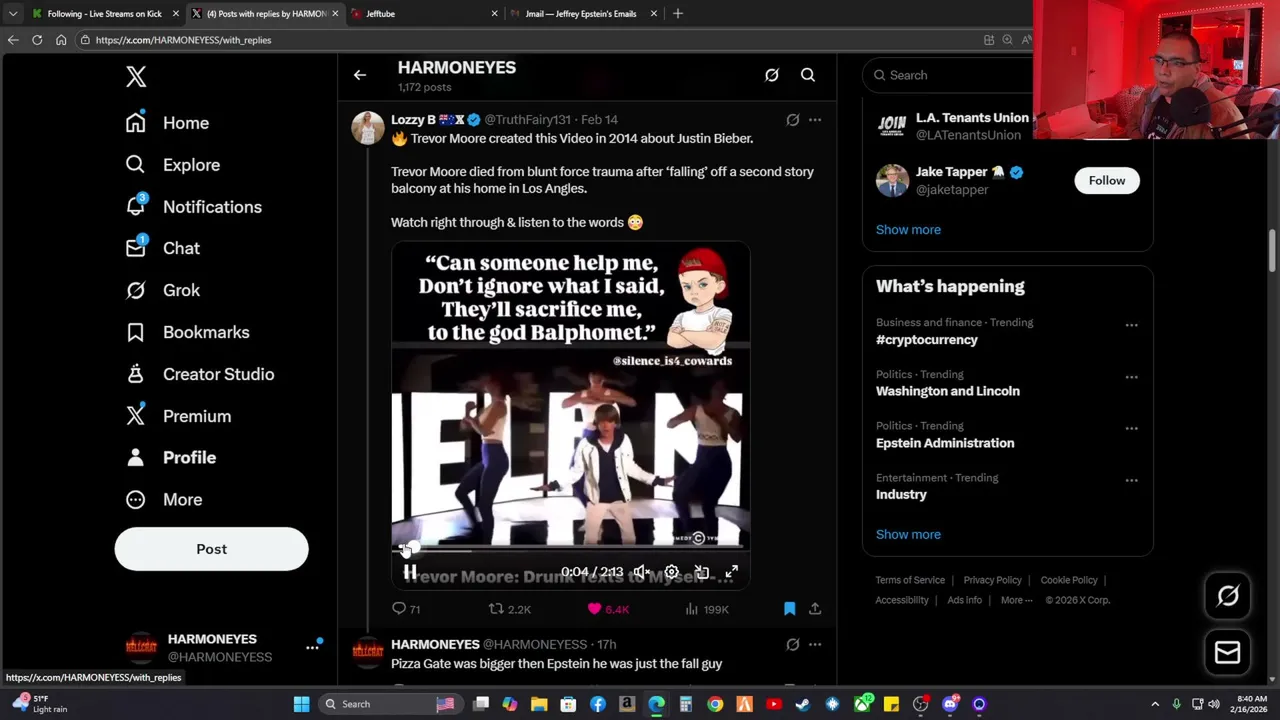Open the weather widget on the taskbar
1280x720 pixels.
[40, 704]
